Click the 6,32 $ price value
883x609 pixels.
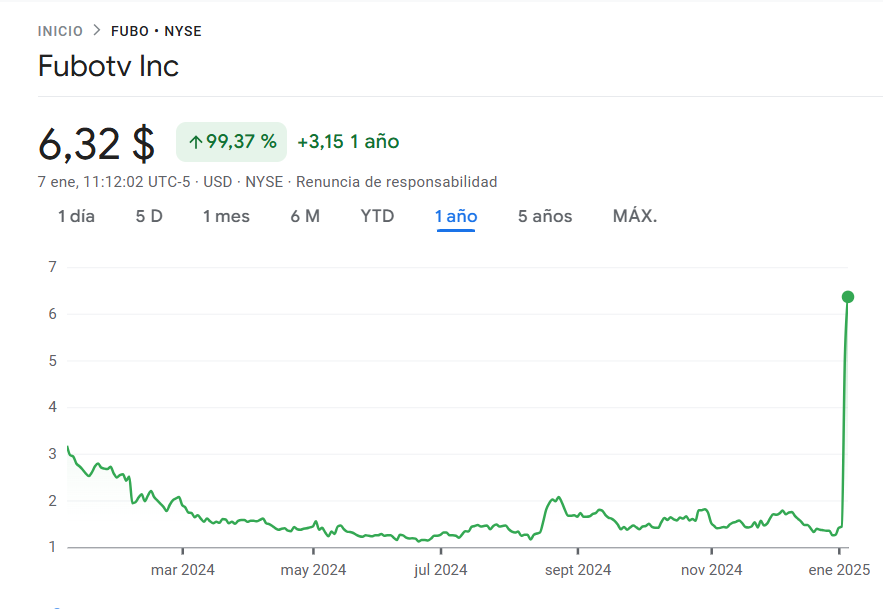[96, 144]
